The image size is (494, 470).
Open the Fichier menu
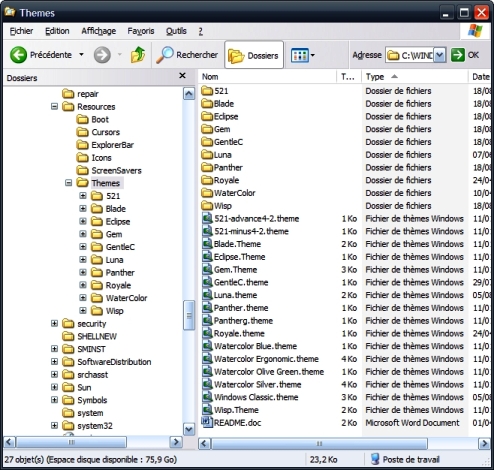(21, 31)
